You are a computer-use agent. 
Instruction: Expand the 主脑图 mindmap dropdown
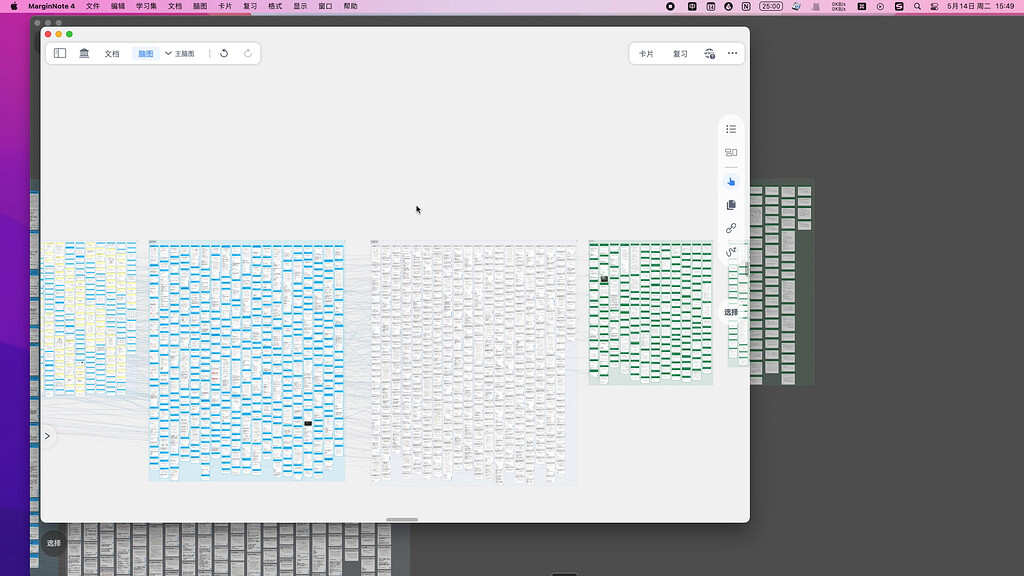180,54
